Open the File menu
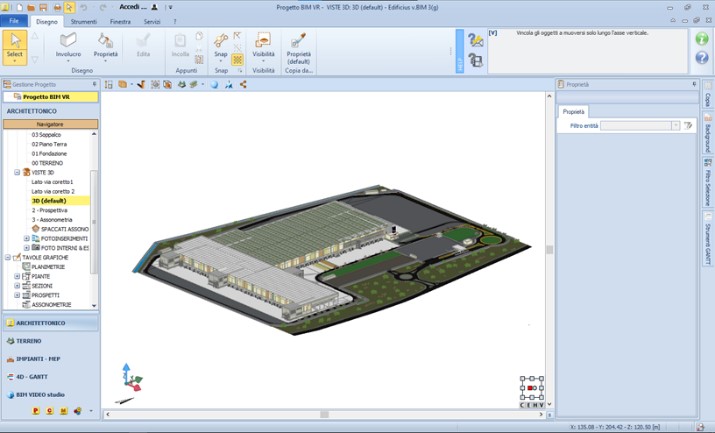 [x=15, y=20]
